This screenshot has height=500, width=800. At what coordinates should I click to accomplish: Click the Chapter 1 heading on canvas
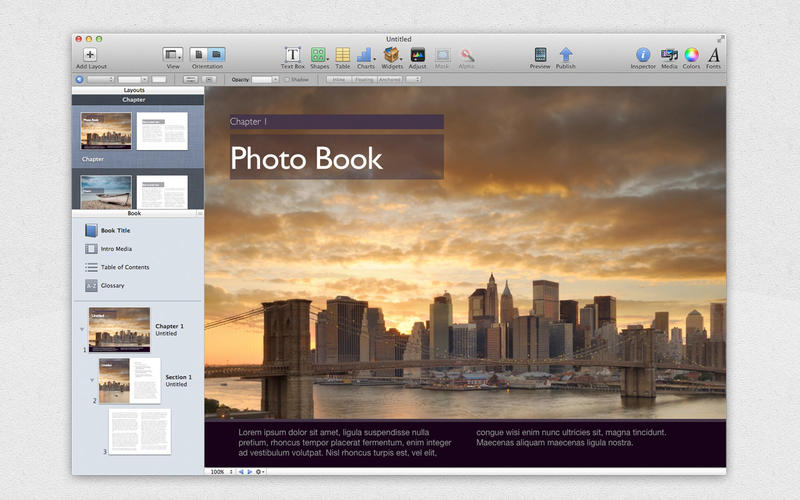point(248,121)
